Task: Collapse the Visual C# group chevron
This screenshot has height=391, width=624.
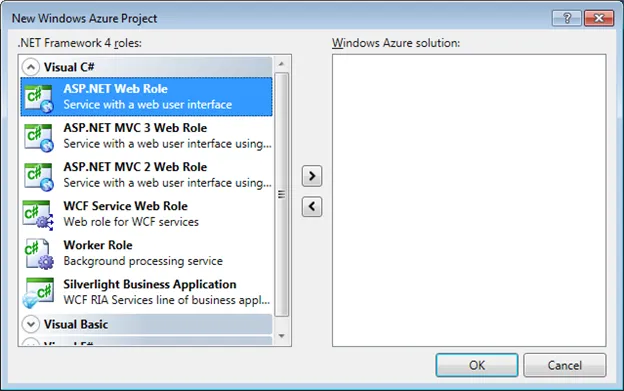Action: [31, 67]
